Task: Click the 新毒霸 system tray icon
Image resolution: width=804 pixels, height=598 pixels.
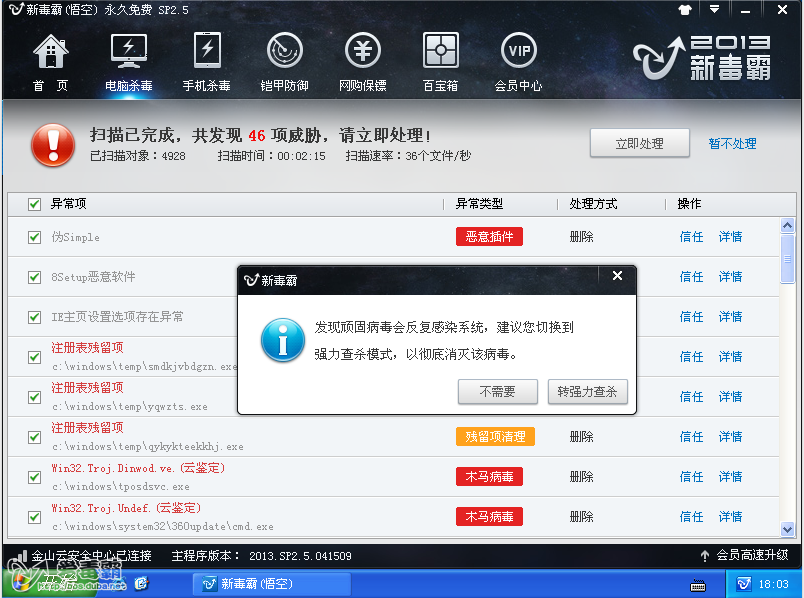Action: (743, 584)
